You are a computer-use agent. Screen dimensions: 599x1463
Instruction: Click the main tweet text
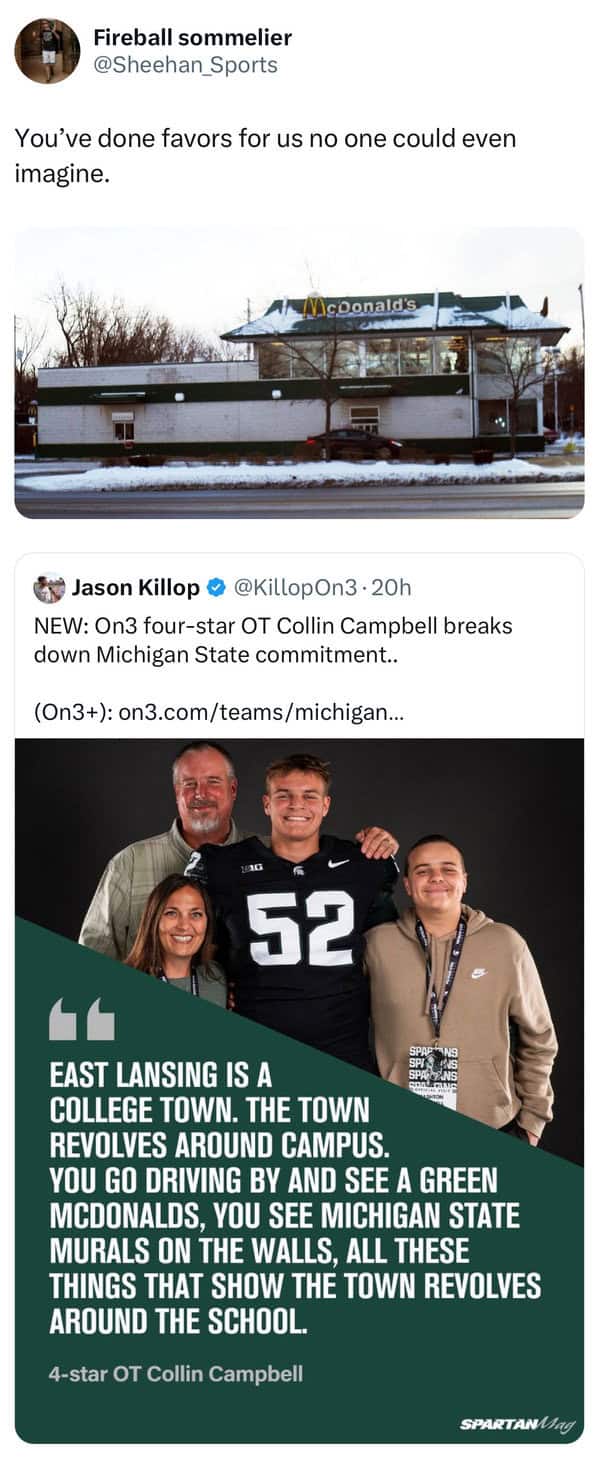tap(265, 156)
